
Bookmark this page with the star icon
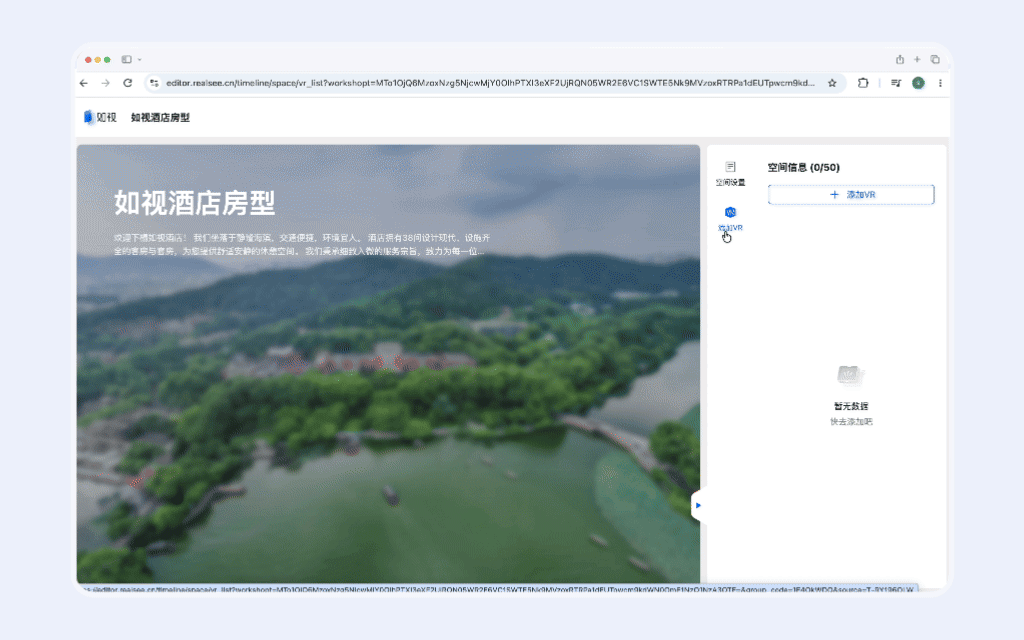(832, 83)
